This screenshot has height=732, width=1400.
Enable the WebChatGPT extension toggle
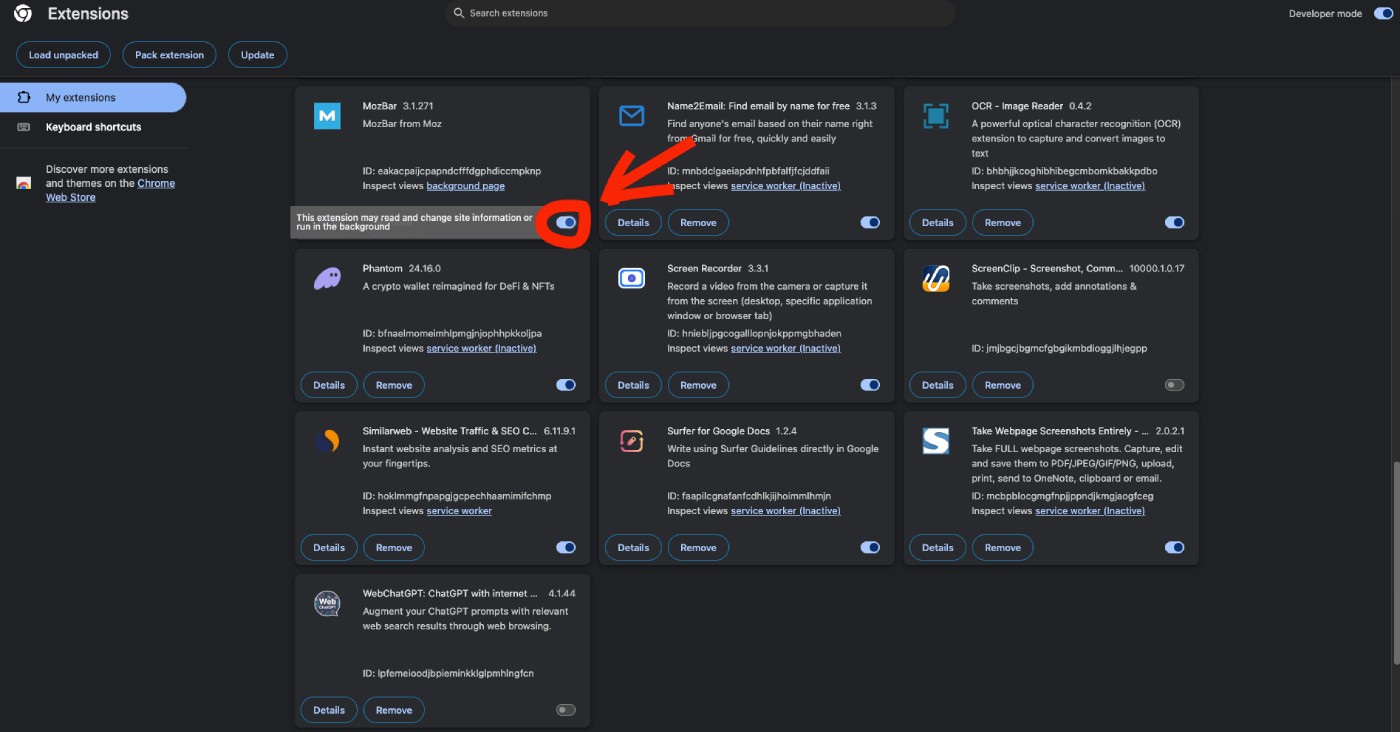tap(565, 709)
